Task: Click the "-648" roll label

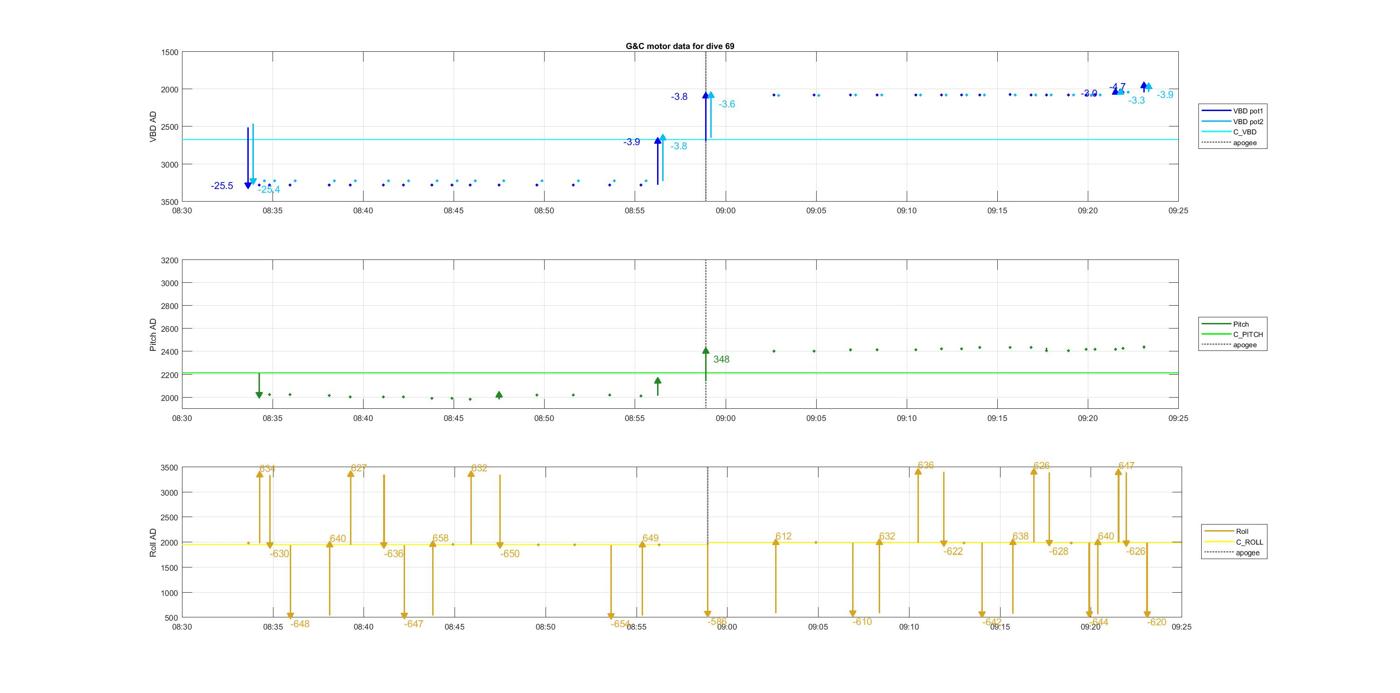Action: click(300, 623)
